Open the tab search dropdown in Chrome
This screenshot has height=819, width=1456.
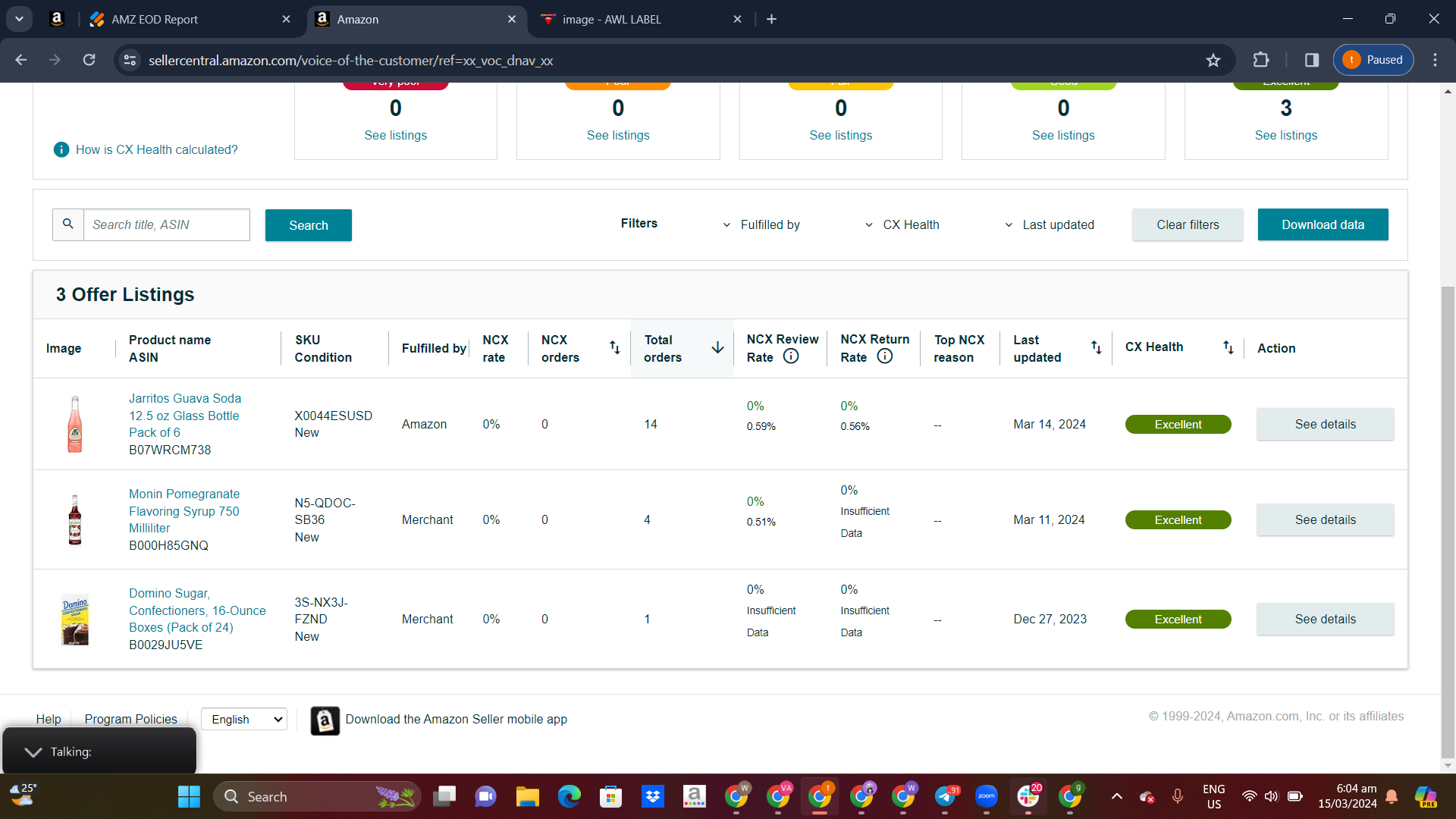[19, 19]
